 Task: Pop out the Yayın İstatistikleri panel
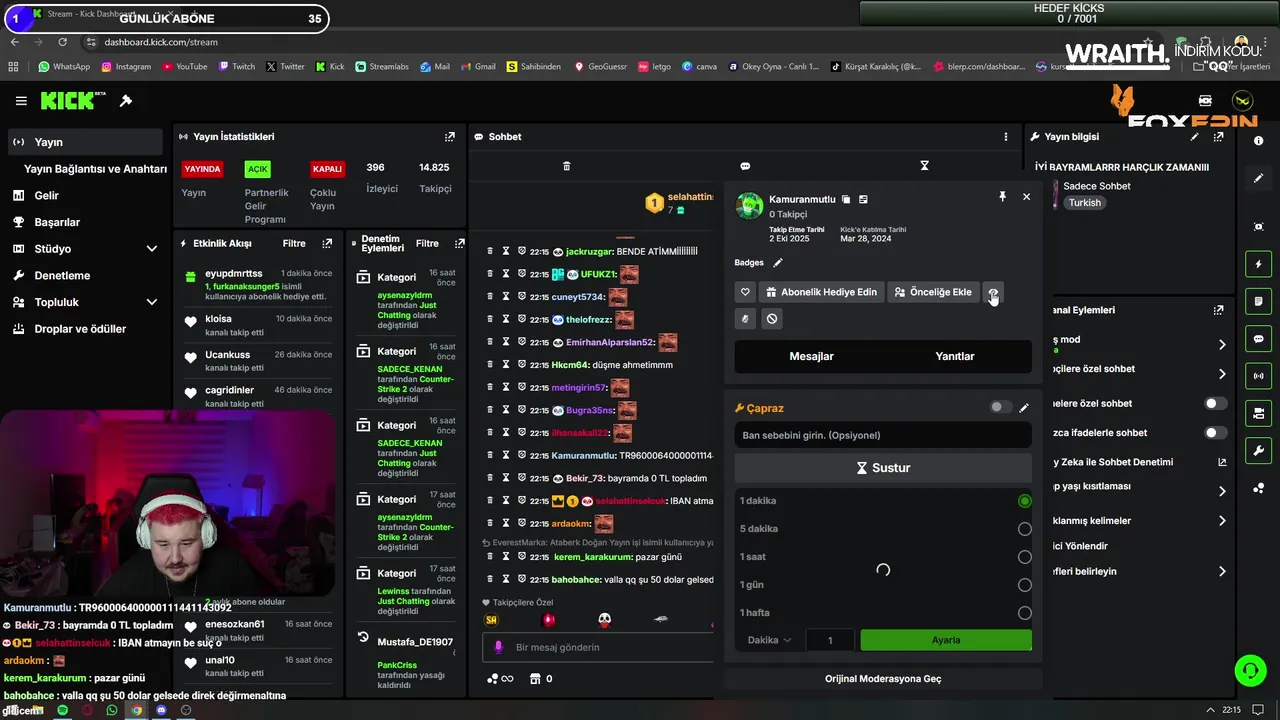[450, 137]
